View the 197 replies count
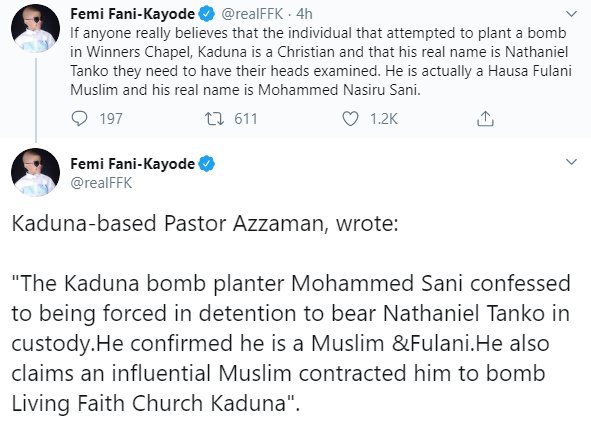The width and height of the screenshot is (591, 425). 111,119
